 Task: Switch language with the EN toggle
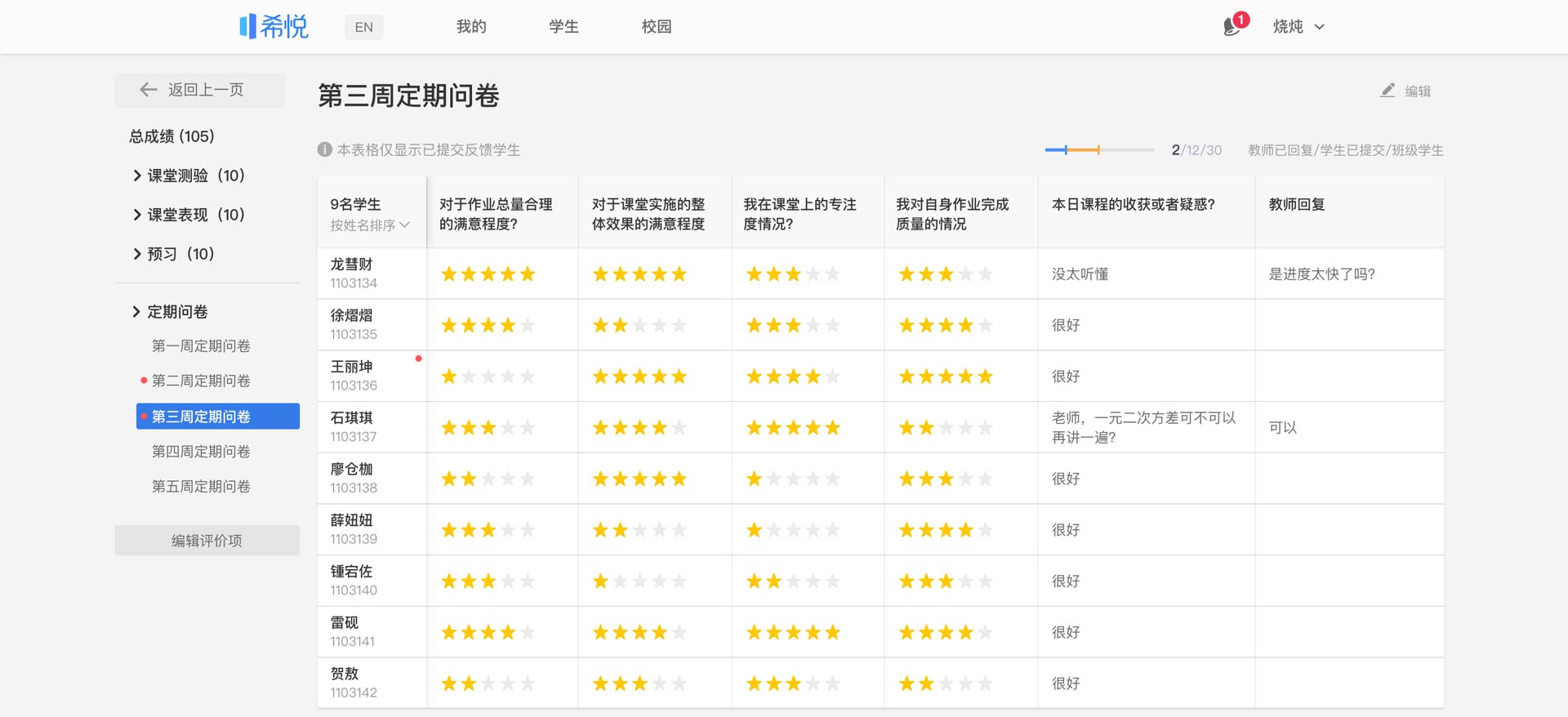click(363, 27)
